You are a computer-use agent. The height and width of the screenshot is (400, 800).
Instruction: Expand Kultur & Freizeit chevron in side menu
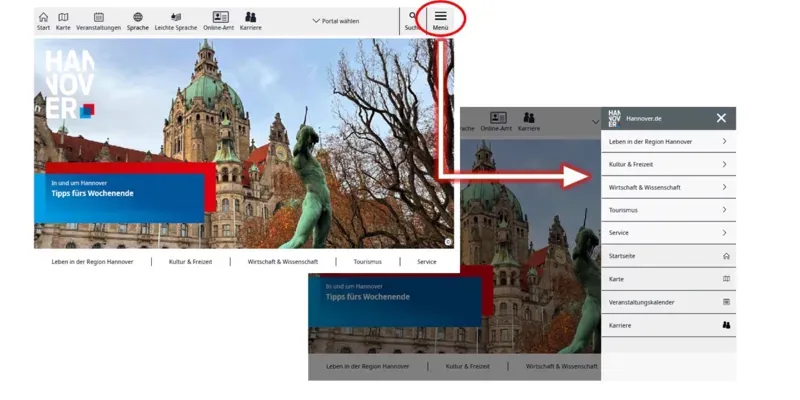point(724,164)
